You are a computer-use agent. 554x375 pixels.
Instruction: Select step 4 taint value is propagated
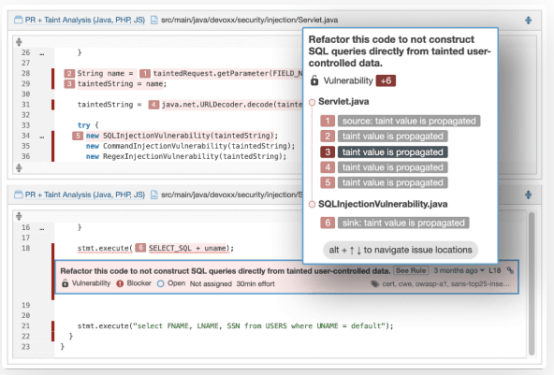(x=393, y=167)
